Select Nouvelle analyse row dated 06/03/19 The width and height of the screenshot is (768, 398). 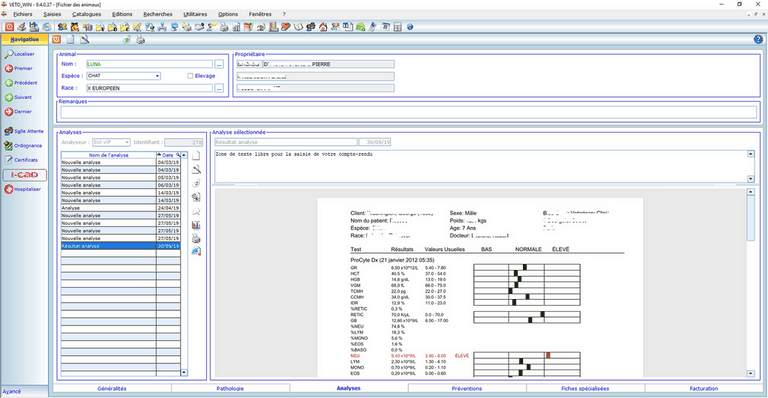point(120,185)
